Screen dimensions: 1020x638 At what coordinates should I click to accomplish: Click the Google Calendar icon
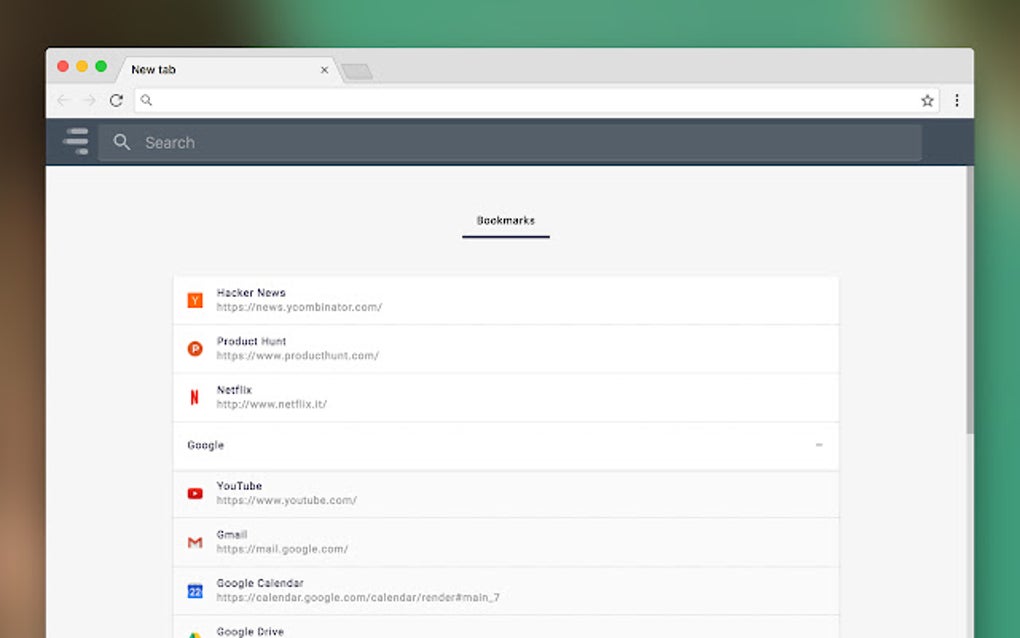click(194, 590)
